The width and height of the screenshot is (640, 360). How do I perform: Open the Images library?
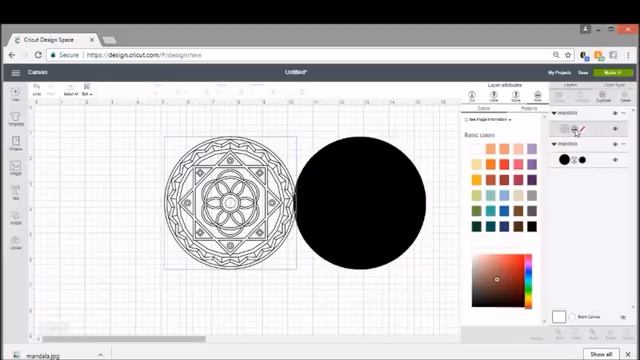click(16, 168)
